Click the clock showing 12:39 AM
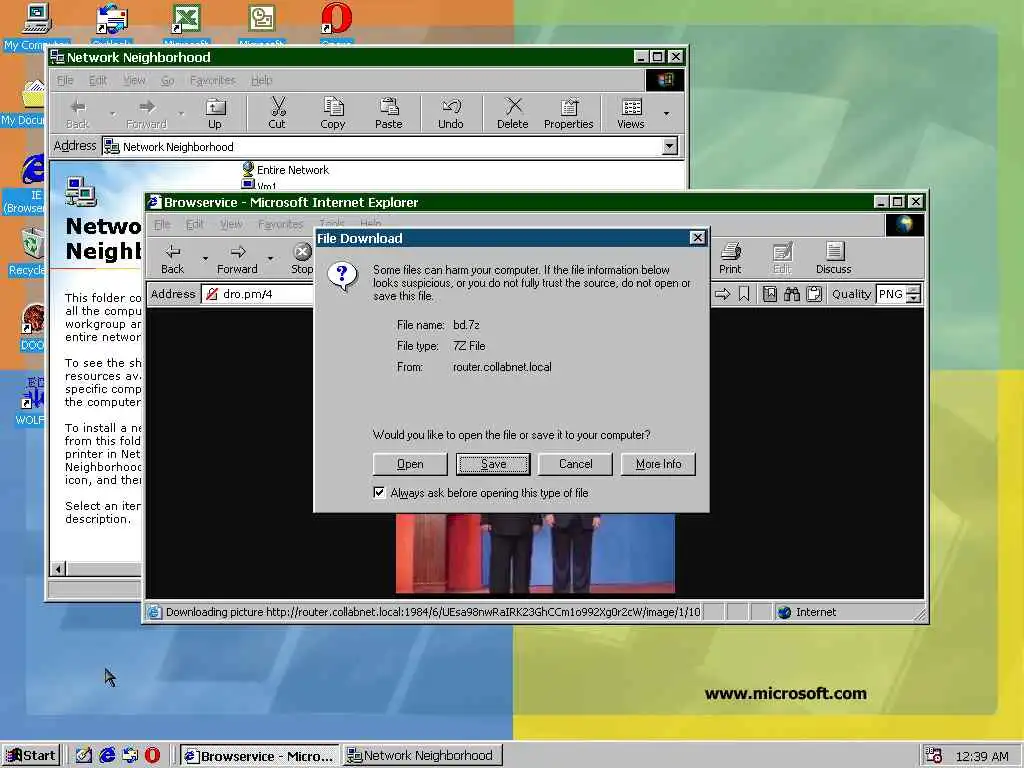 (982, 756)
